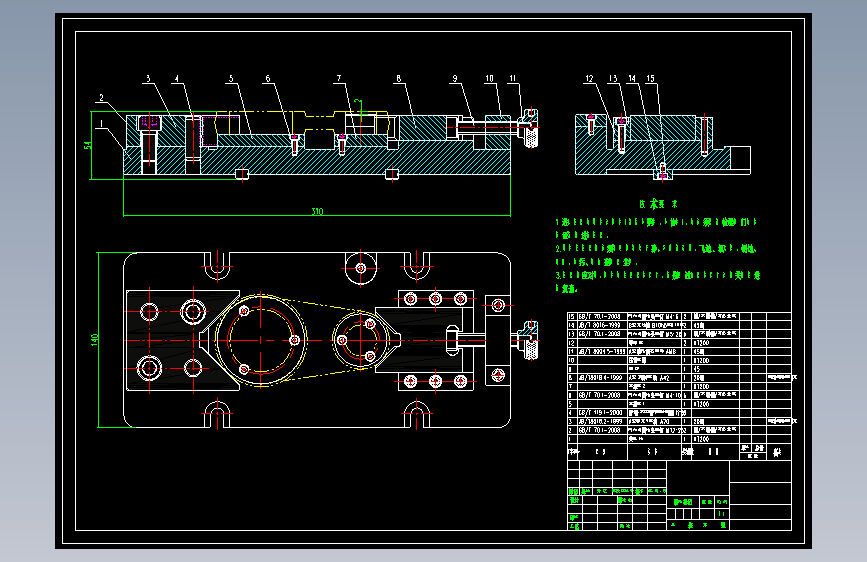Click row 3 index cell in parts table
The width and height of the screenshot is (867, 562).
[572, 421]
